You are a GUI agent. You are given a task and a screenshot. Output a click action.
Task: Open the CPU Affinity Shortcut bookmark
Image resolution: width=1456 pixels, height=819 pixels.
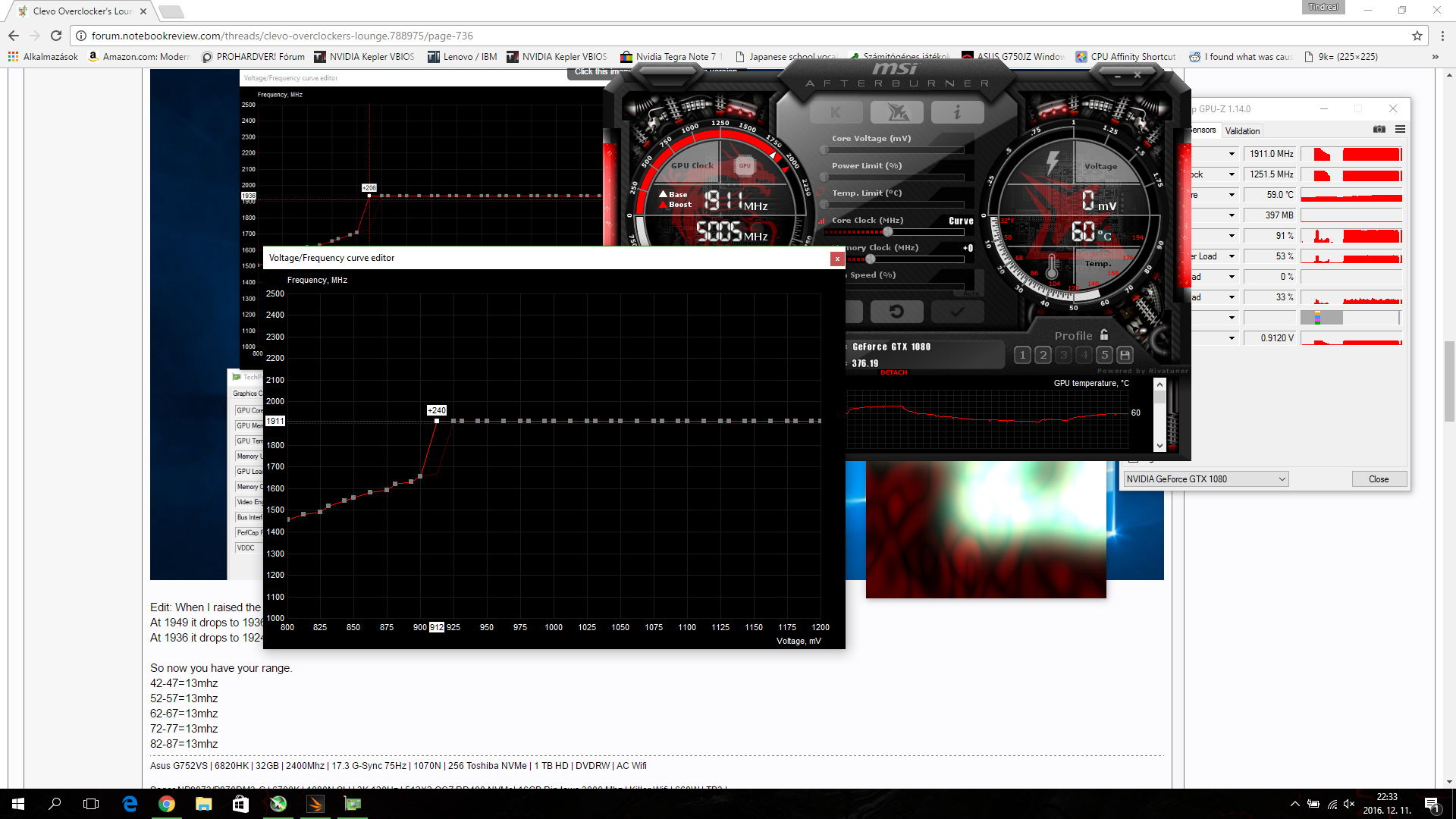tap(1125, 57)
